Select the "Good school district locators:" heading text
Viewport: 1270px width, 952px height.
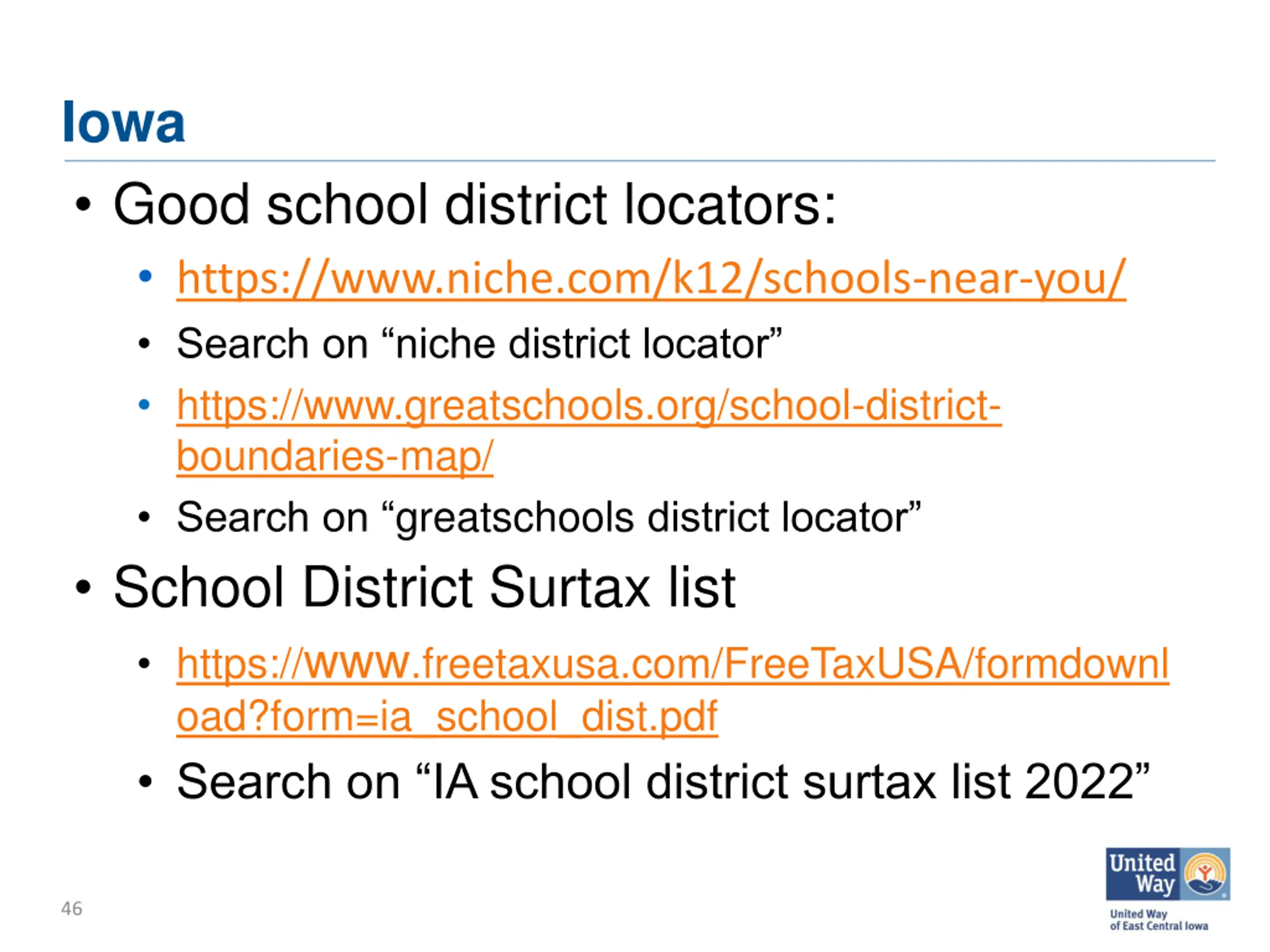475,204
